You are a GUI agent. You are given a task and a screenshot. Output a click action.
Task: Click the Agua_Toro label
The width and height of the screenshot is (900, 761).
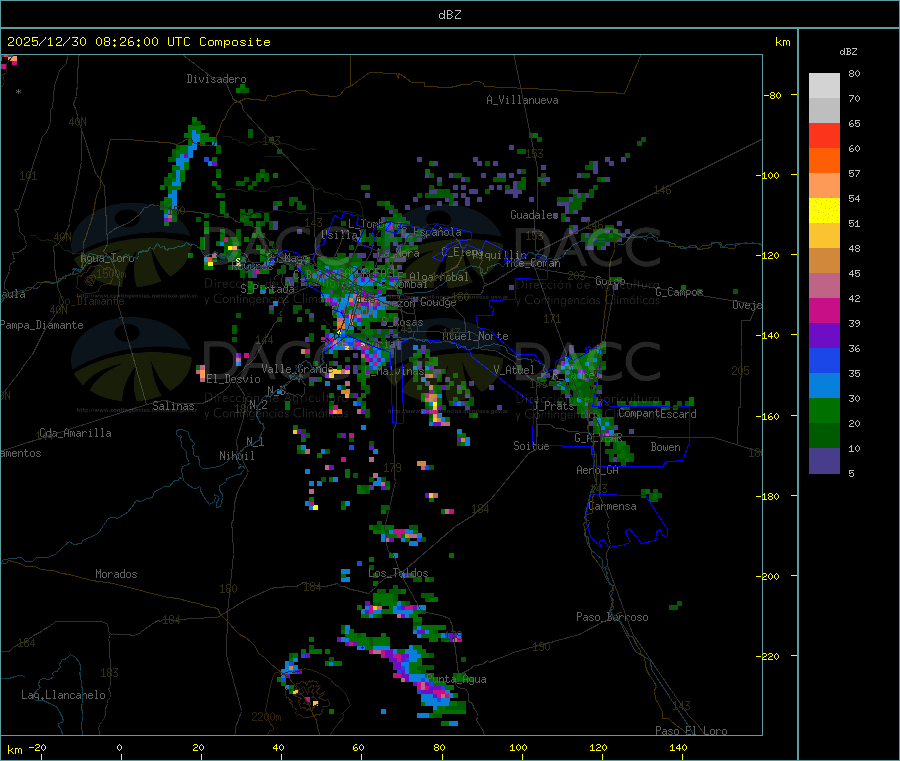click(107, 258)
